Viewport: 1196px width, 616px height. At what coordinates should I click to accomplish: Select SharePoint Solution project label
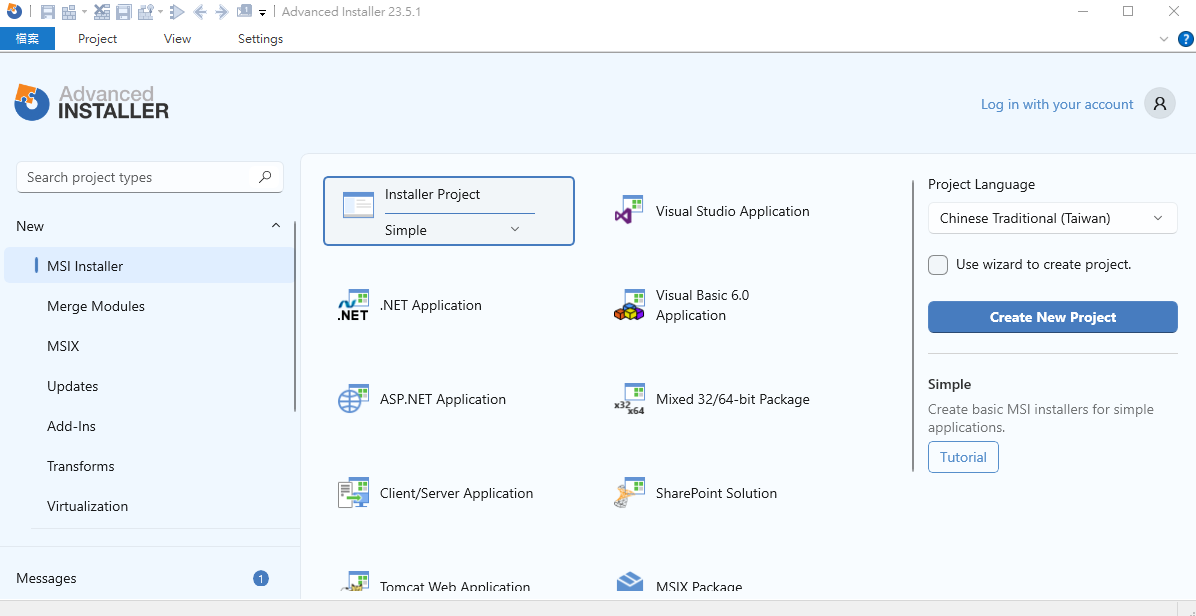click(716, 493)
